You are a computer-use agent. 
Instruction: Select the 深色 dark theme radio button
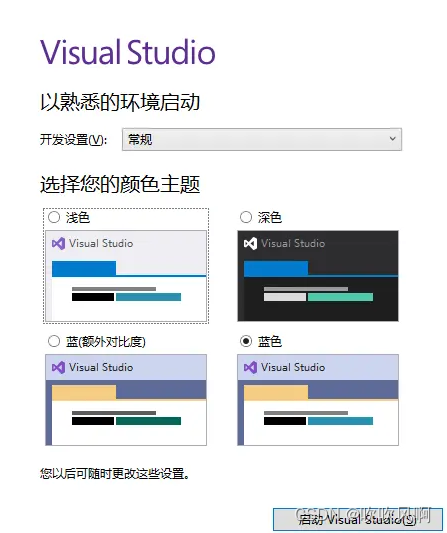tap(246, 217)
